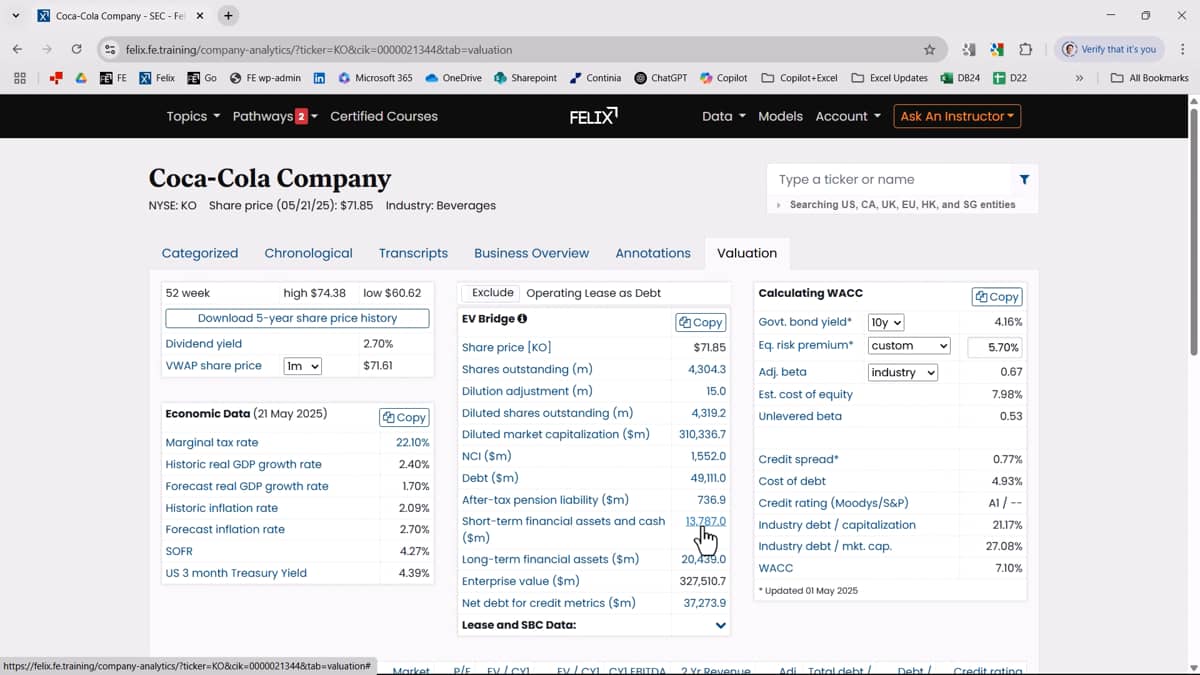1200x675 pixels.
Task: Open the Microsoft 365 bookmark
Action: click(375, 77)
